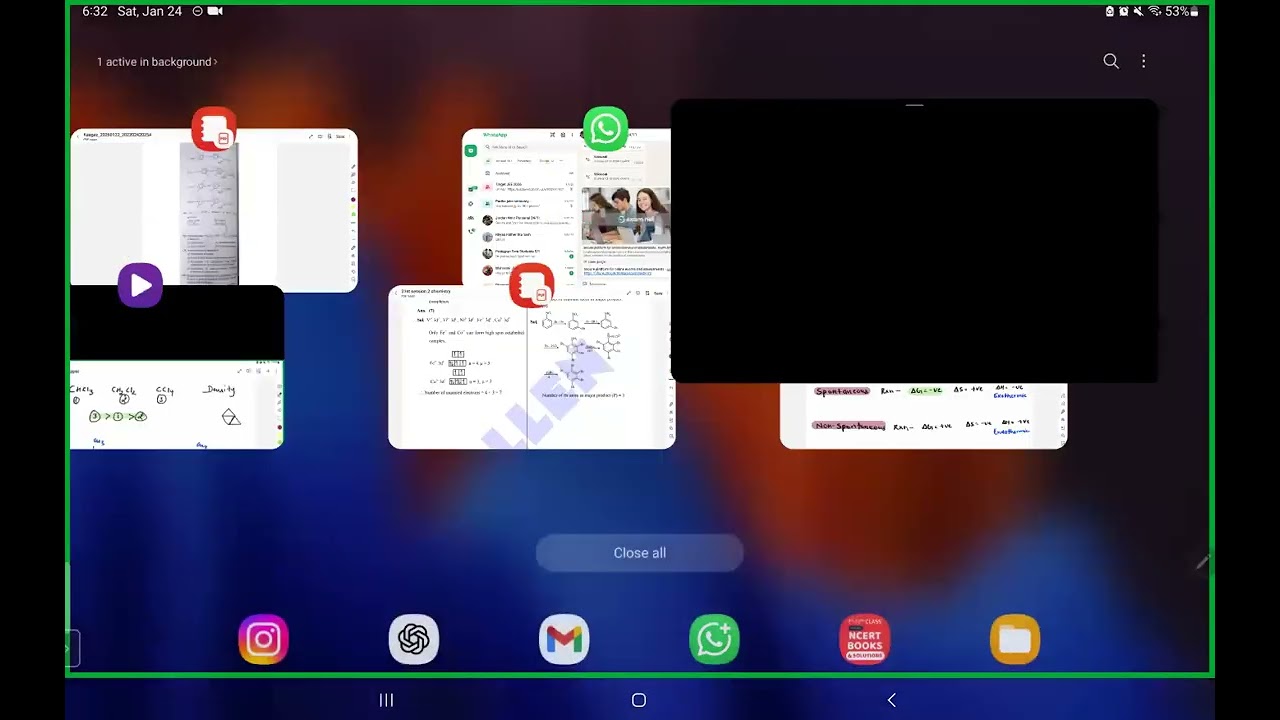Open Gmail from the dock
Image resolution: width=1280 pixels, height=720 pixels.
click(564, 640)
